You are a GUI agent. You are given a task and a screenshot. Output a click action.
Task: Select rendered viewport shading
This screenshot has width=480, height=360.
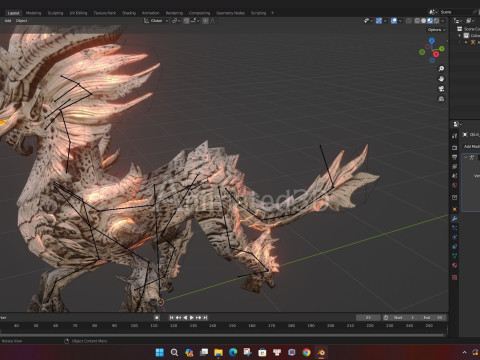point(436,21)
